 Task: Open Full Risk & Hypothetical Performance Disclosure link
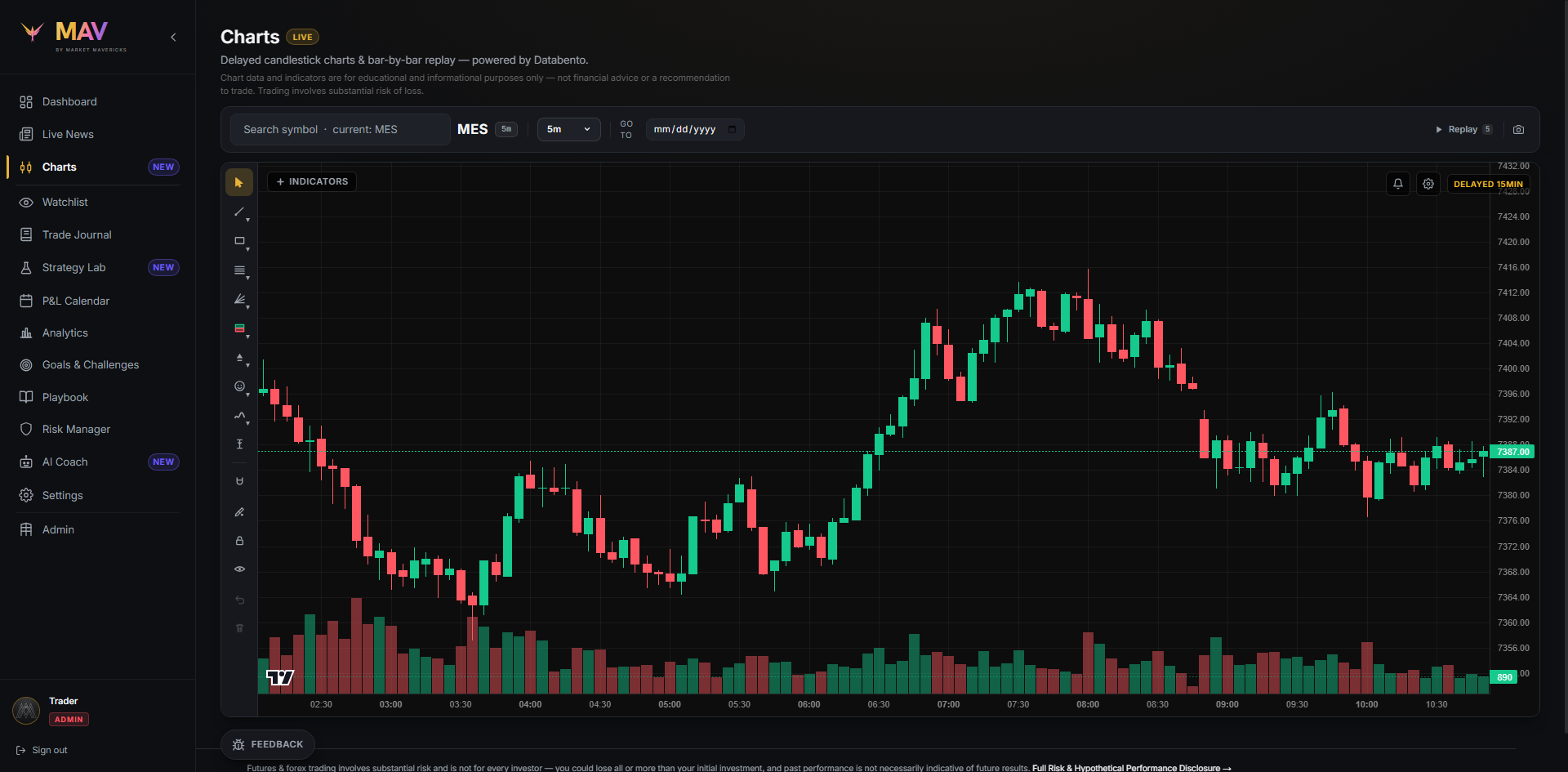(1131, 768)
